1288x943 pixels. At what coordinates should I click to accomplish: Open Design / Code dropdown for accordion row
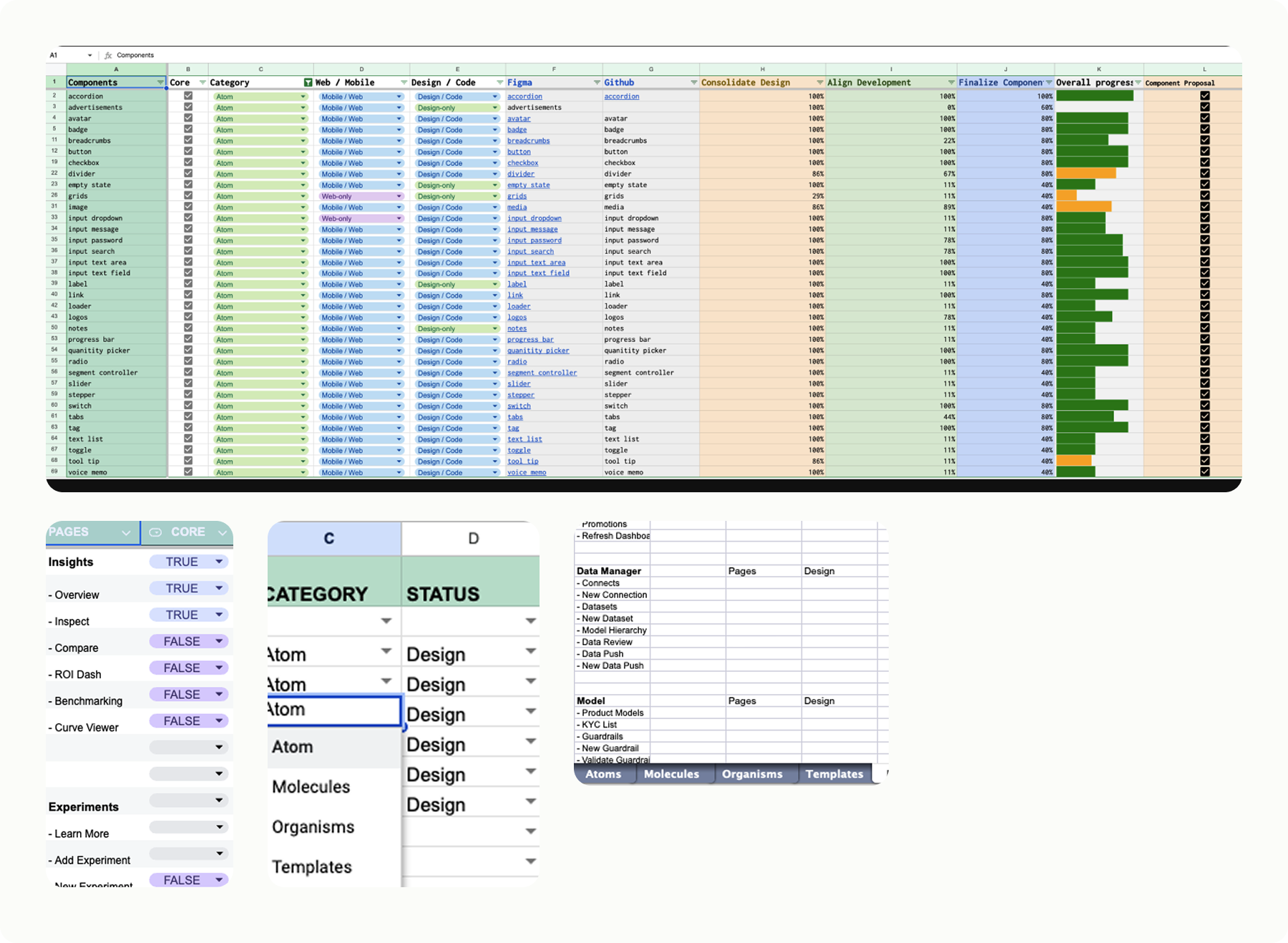point(494,97)
